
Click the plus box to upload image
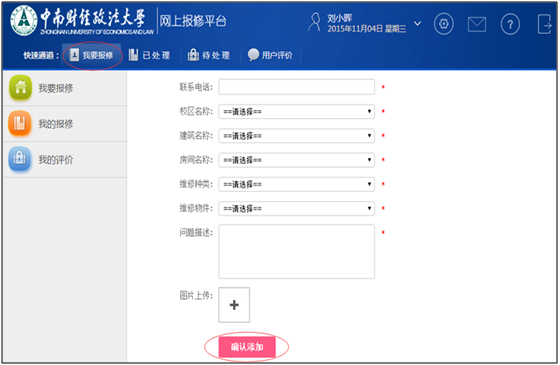click(x=234, y=305)
